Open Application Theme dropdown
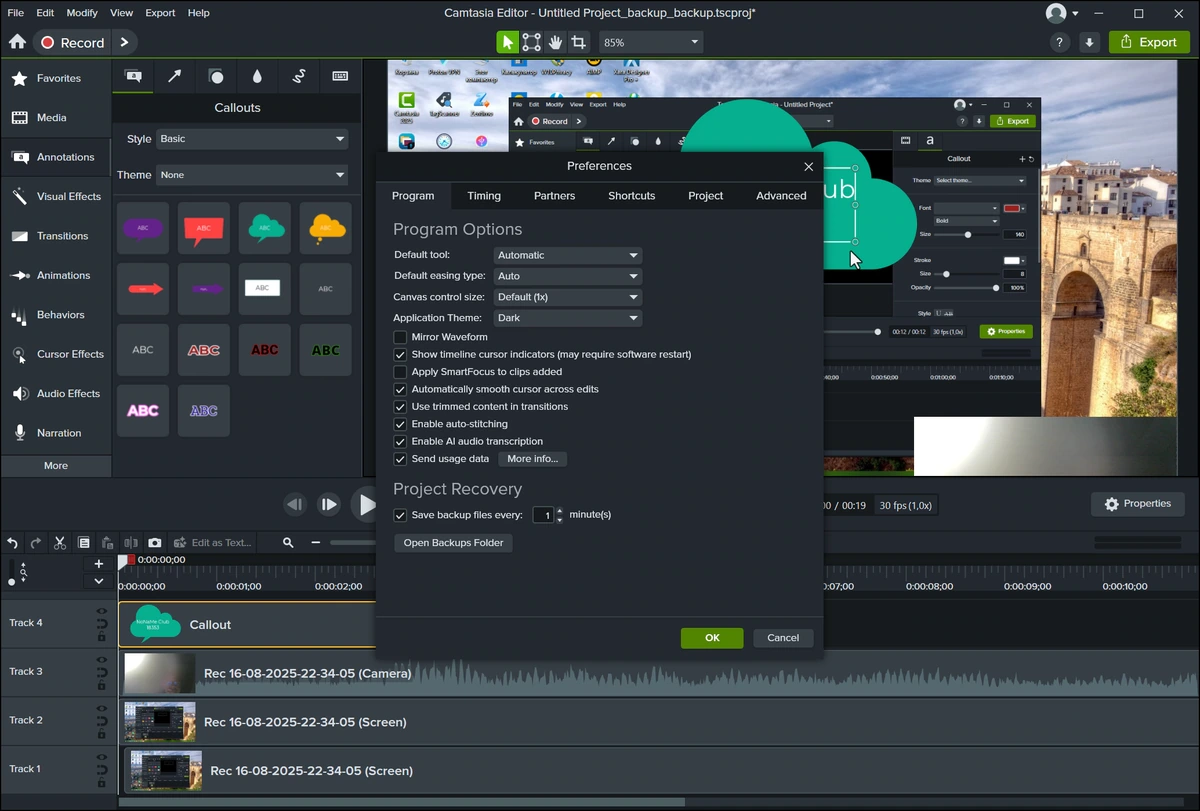This screenshot has width=1200, height=811. (x=567, y=318)
